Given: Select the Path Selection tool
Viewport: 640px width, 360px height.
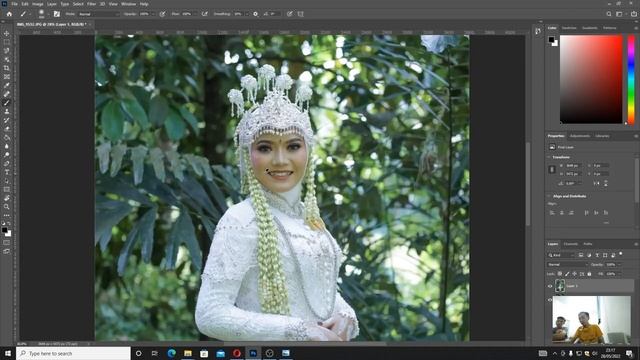Looking at the screenshot, I should click(7, 181).
